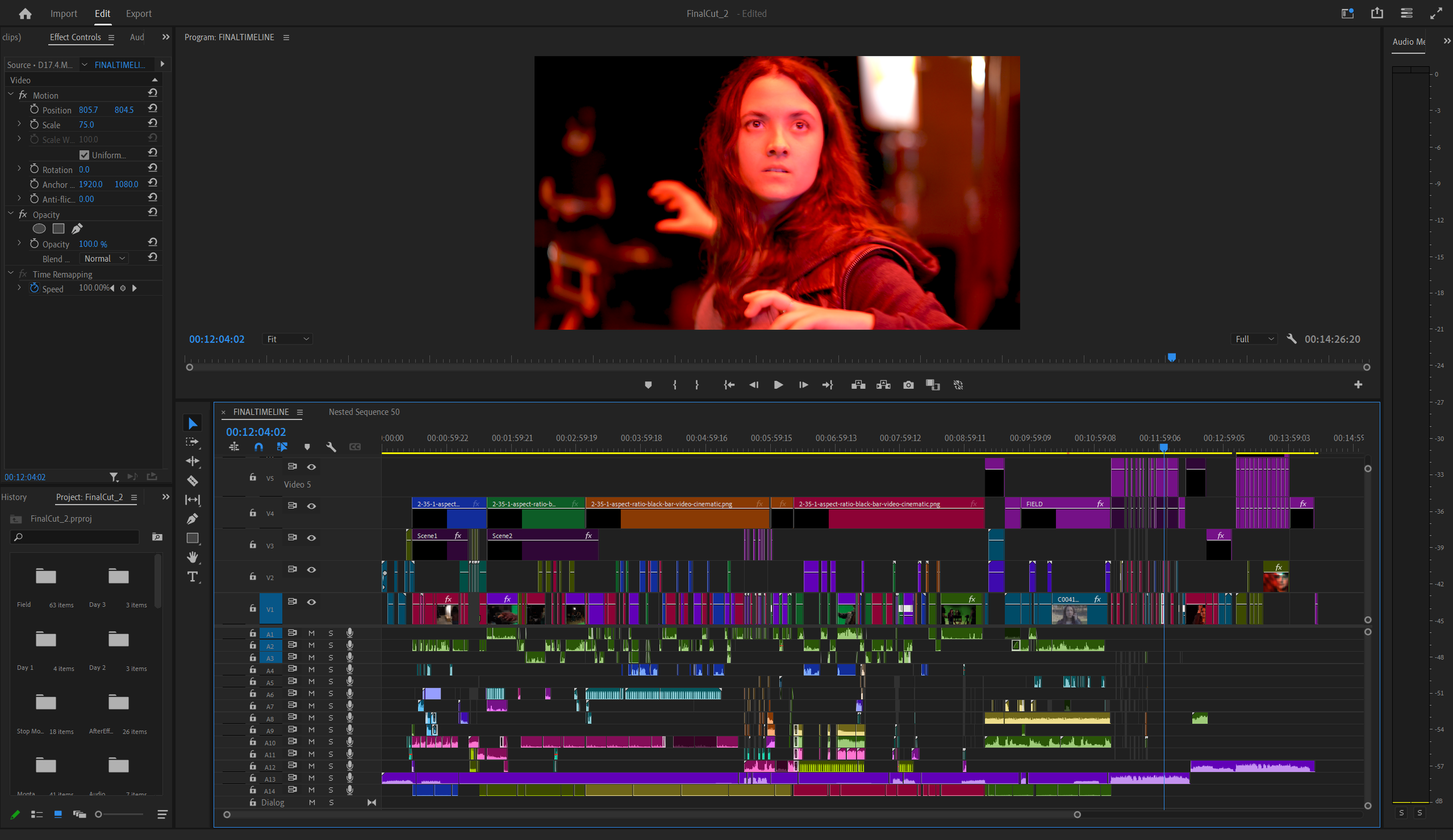Open the Fit zoom level dropdown
1453x840 pixels.
coord(287,339)
